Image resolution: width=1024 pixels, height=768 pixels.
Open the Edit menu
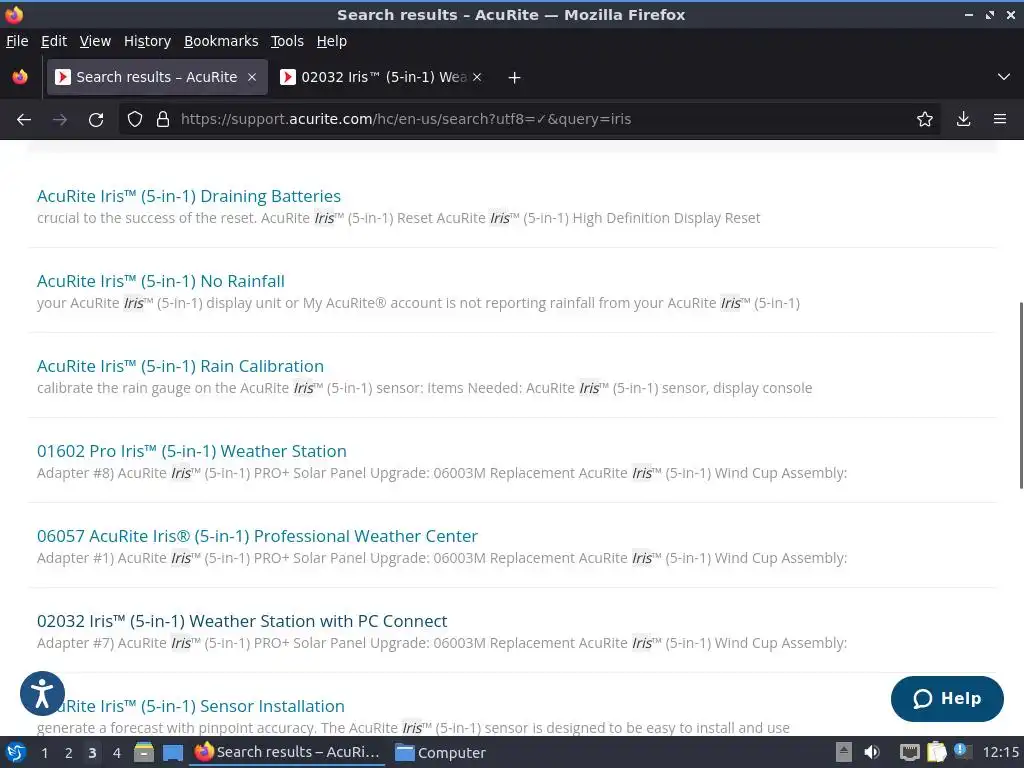click(54, 41)
